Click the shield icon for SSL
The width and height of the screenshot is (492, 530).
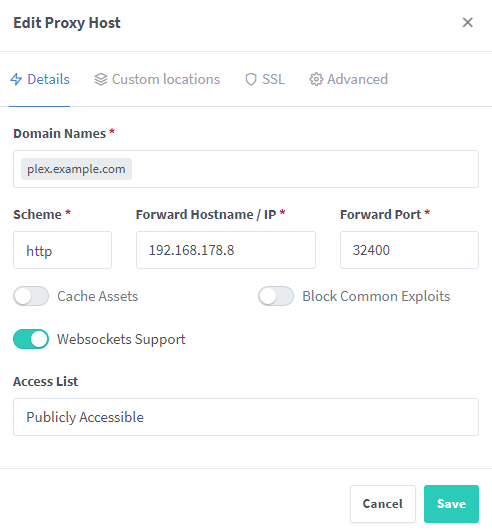[251, 79]
